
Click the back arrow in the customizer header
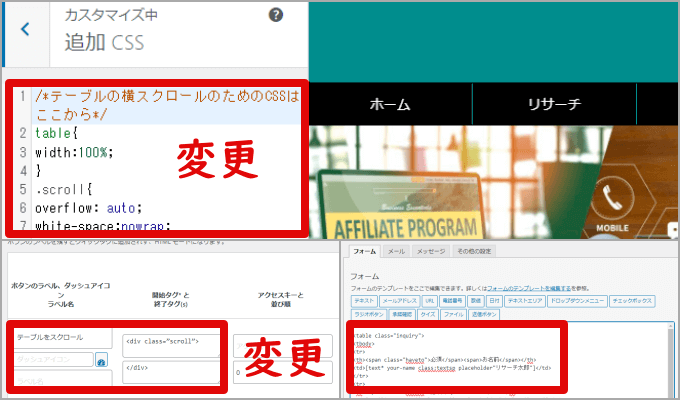coord(26,30)
